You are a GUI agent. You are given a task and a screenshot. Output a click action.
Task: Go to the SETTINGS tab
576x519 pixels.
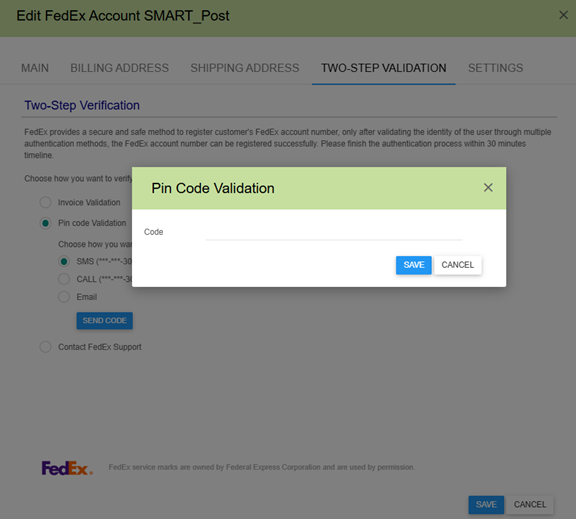(495, 68)
